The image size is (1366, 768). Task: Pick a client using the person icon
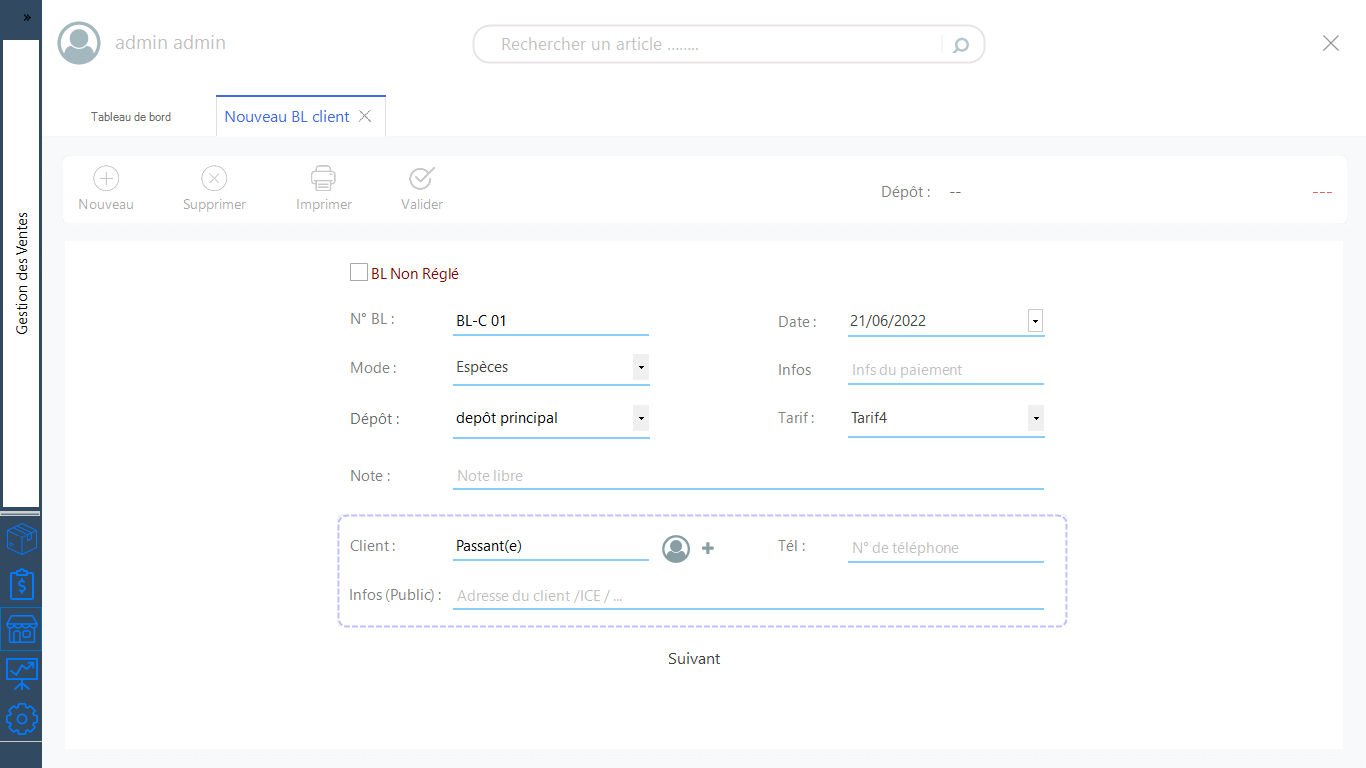click(x=676, y=548)
